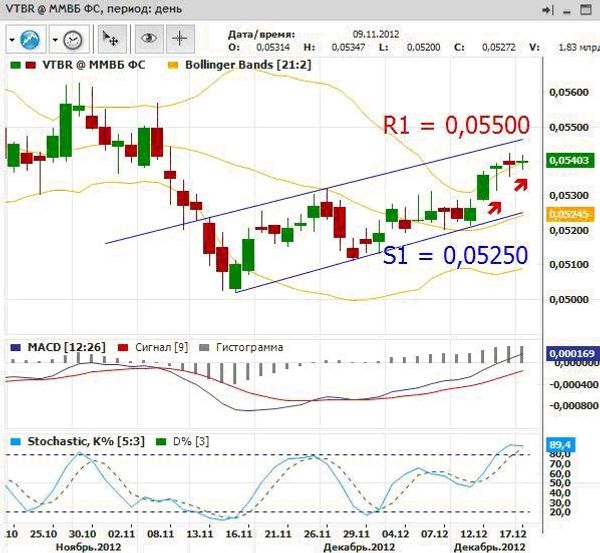The image size is (600, 553).
Task: Click the blue MACD legend swatch
Action: point(15,348)
